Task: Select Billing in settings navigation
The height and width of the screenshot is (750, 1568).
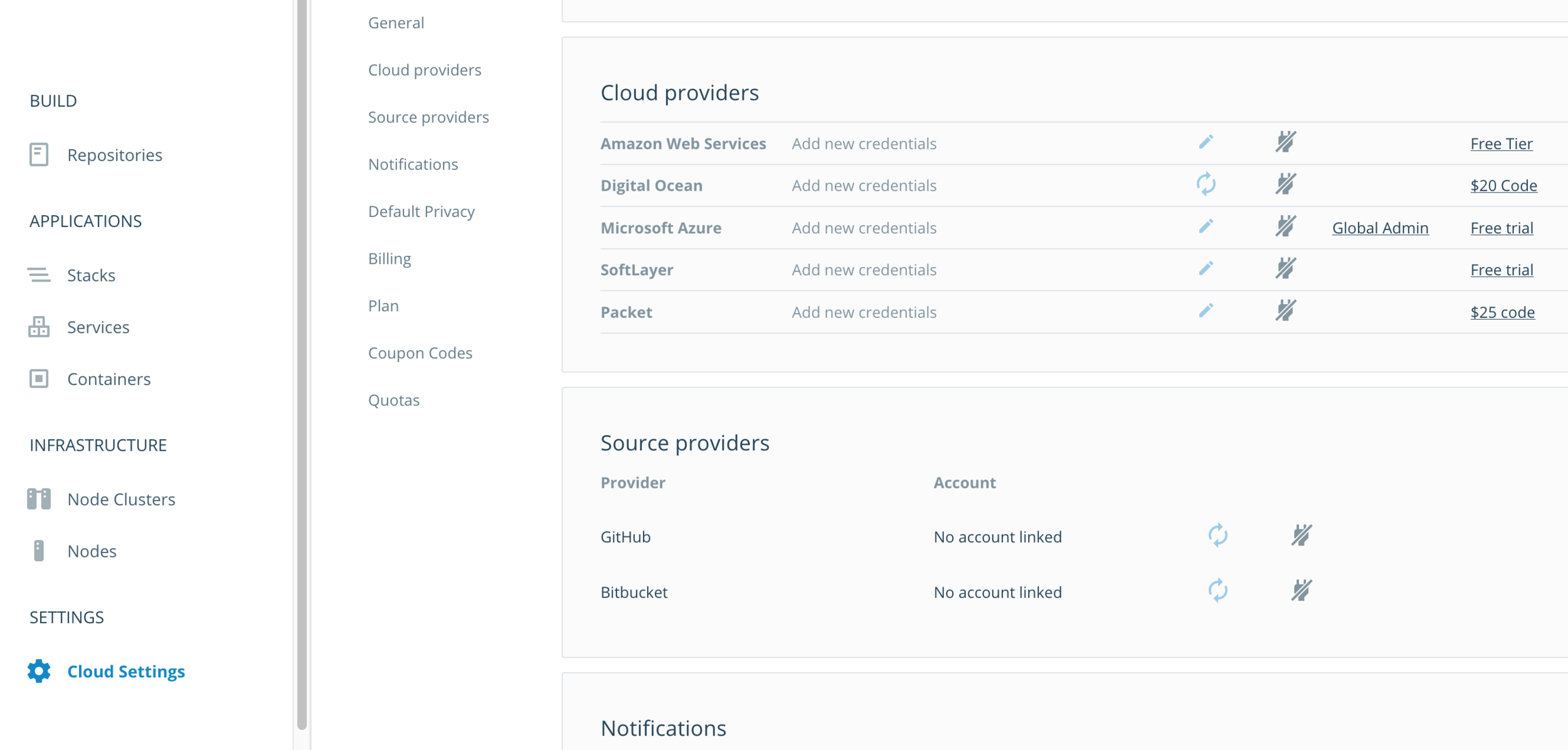Action: (389, 258)
